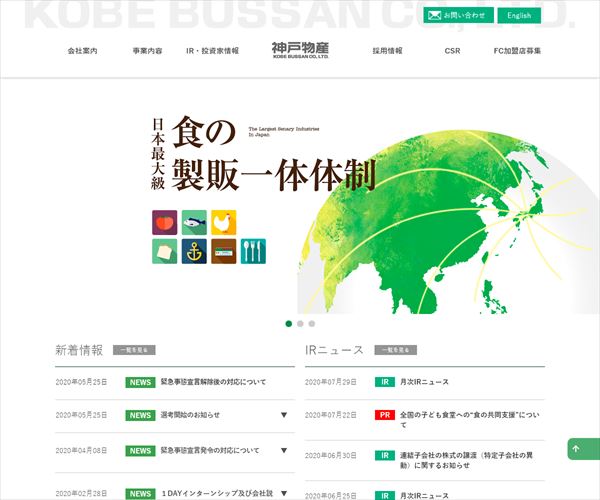Image resolution: width=600 pixels, height=500 pixels.
Task: Open IR・投資家情報 menu item
Action: point(212,50)
